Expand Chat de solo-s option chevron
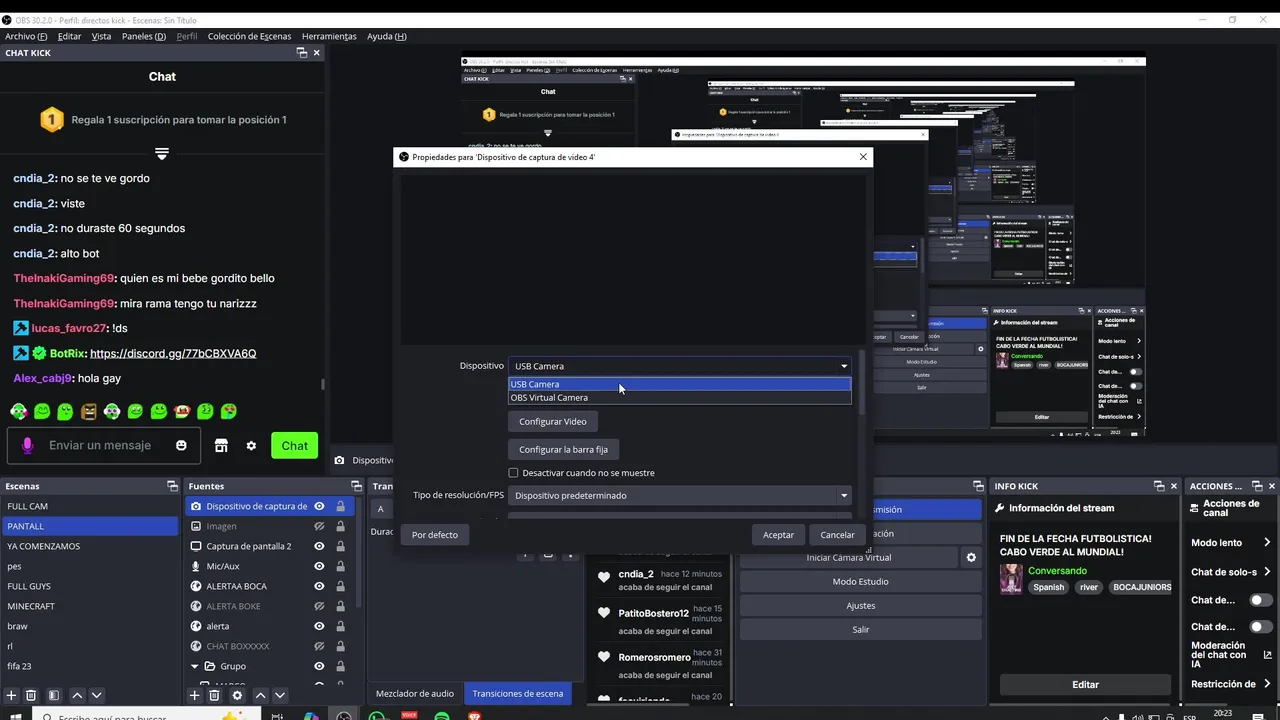1280x720 pixels. point(1267,572)
